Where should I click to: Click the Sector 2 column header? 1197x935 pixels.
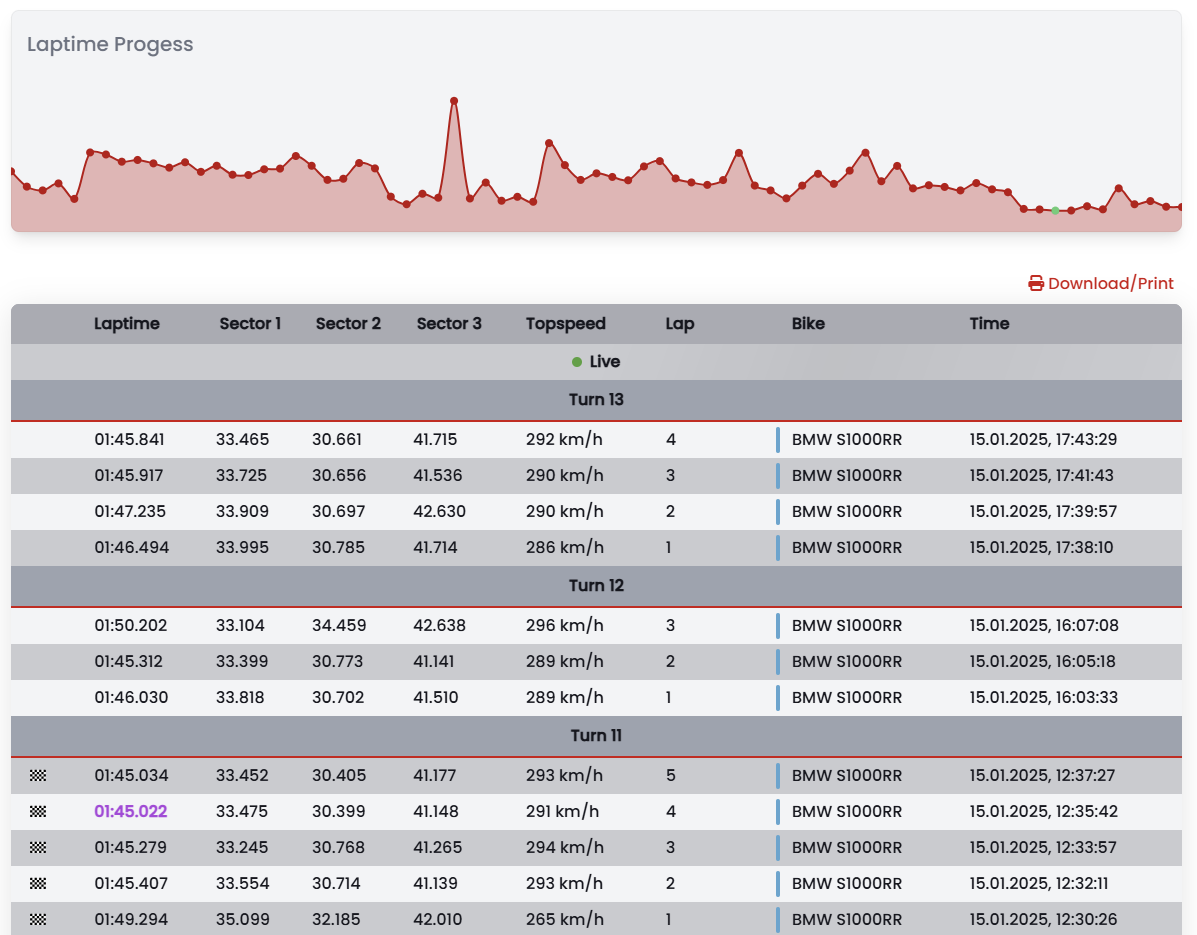point(348,324)
